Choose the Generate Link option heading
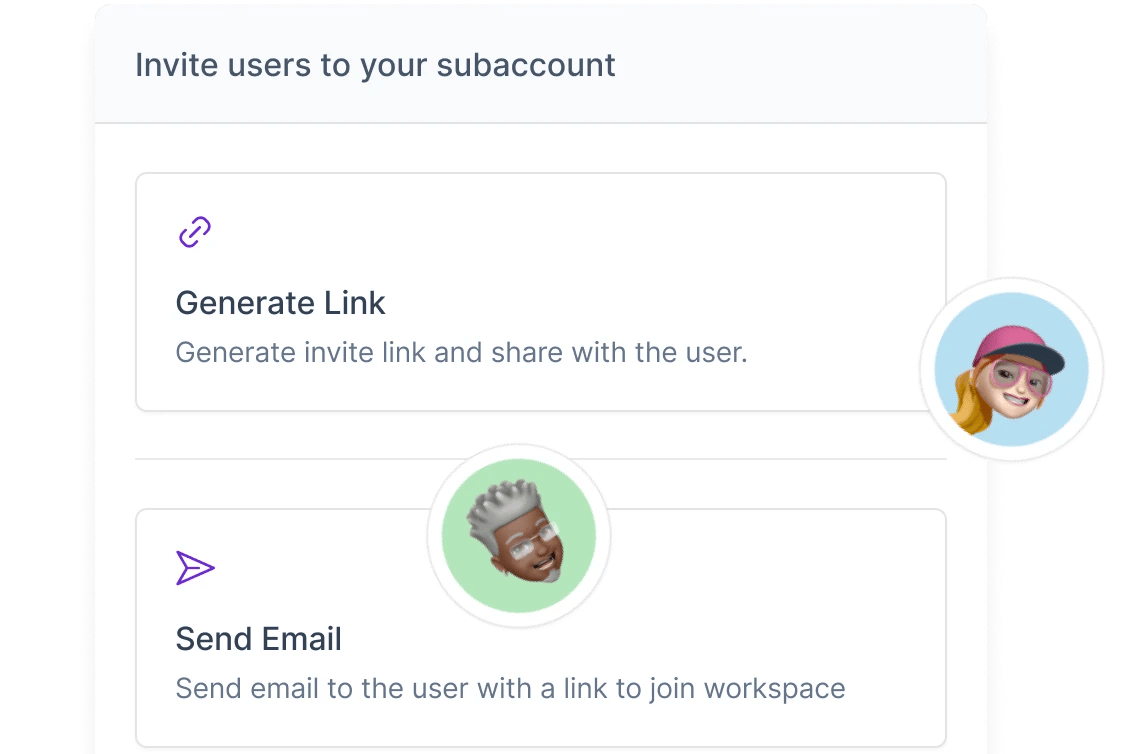 [280, 303]
